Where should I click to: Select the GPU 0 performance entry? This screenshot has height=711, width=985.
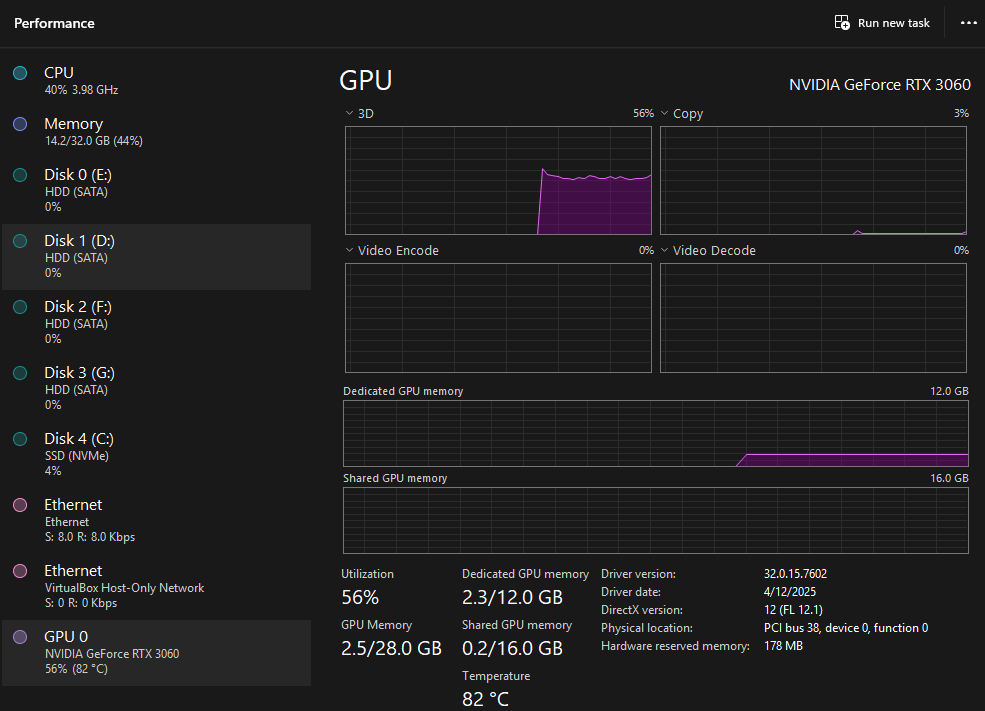(x=156, y=653)
